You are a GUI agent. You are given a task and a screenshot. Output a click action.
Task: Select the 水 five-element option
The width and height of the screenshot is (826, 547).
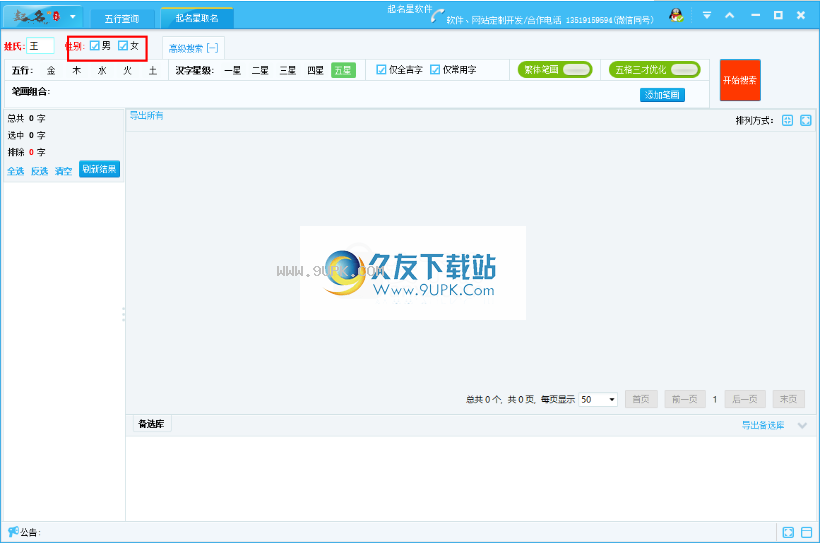(102, 70)
